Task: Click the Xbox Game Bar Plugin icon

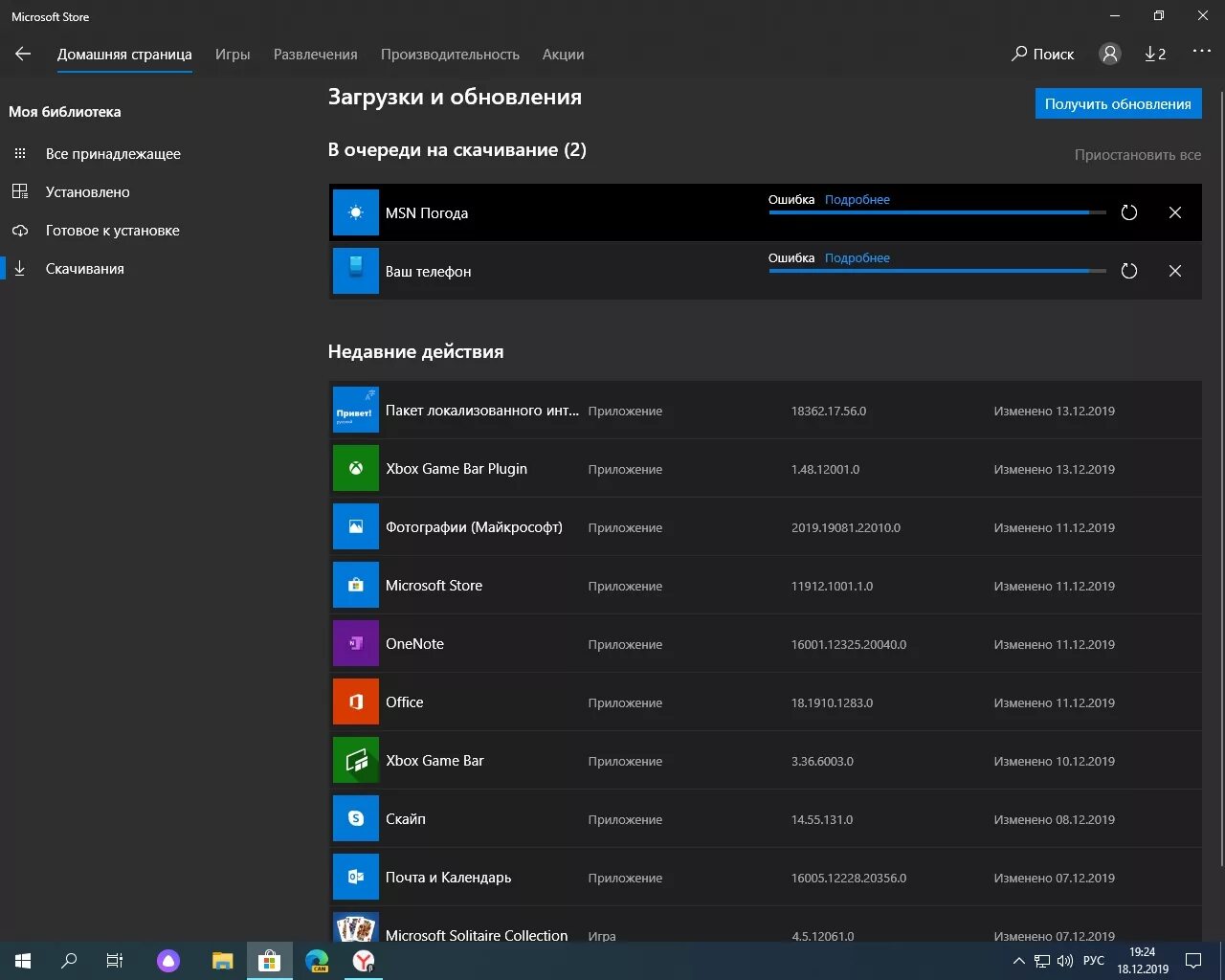Action: tap(356, 469)
